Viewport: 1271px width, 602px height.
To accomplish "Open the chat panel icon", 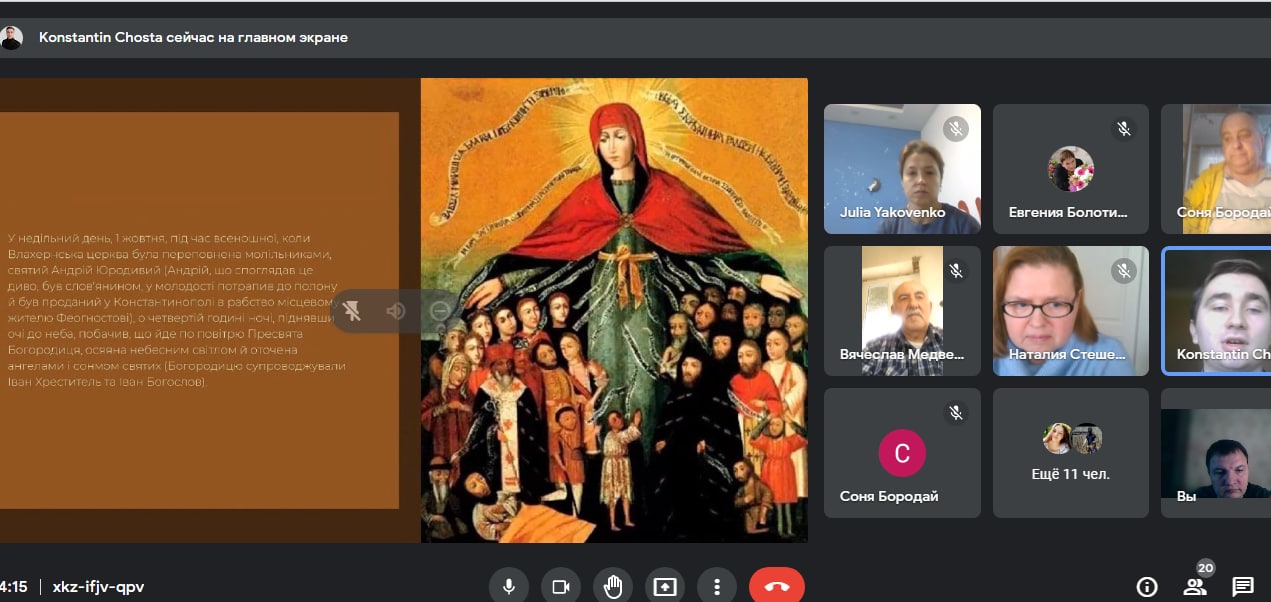I will pyautogui.click(x=1243, y=587).
